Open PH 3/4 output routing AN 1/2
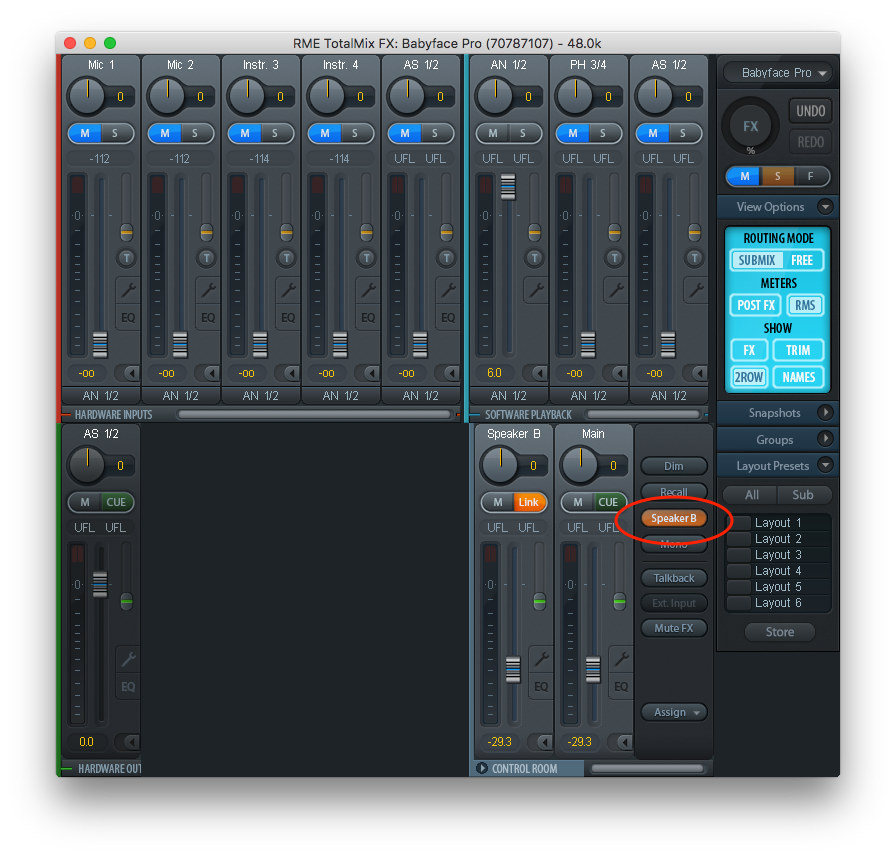Screen dimensions: 896x857 589,395
